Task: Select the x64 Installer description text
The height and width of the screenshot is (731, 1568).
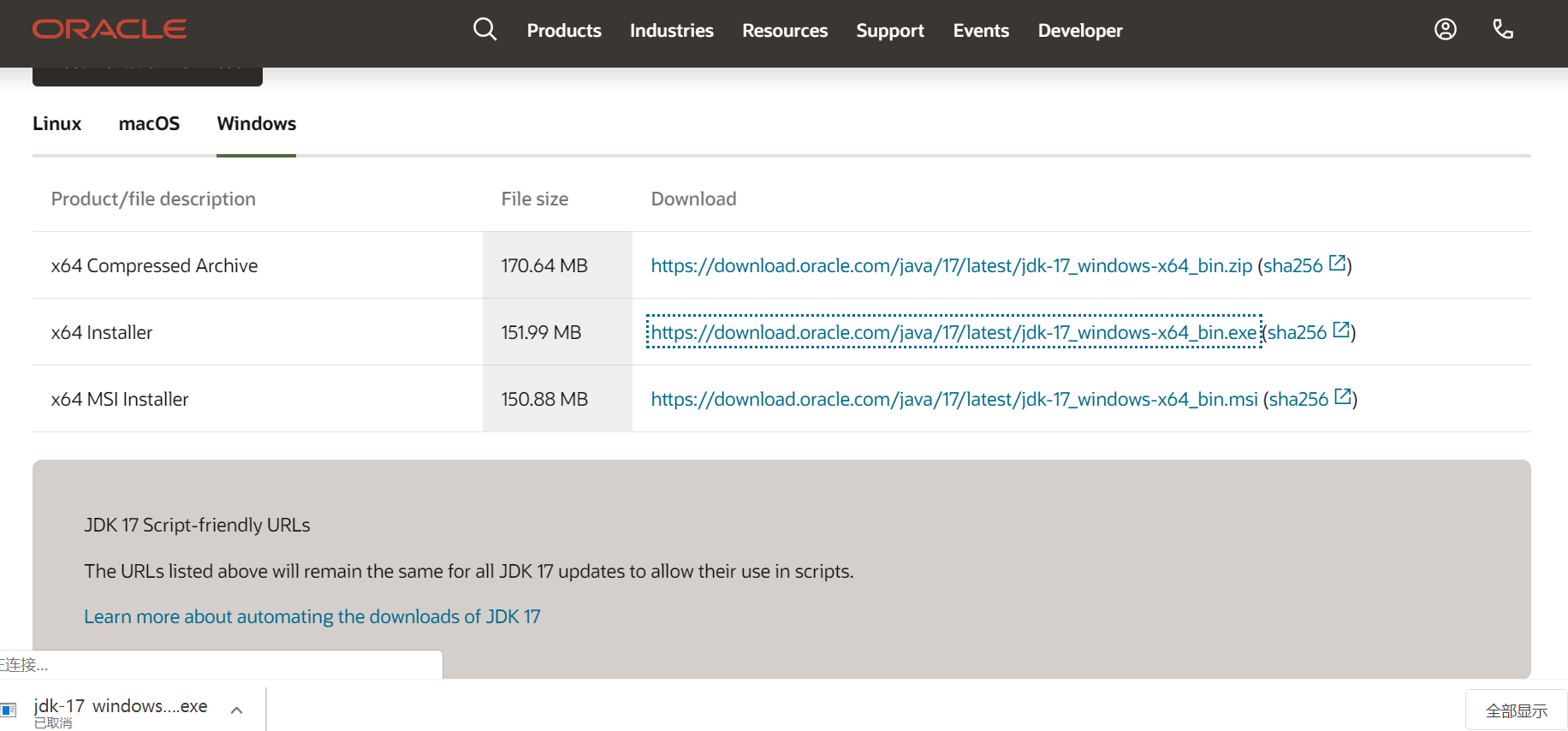Action: click(x=102, y=332)
